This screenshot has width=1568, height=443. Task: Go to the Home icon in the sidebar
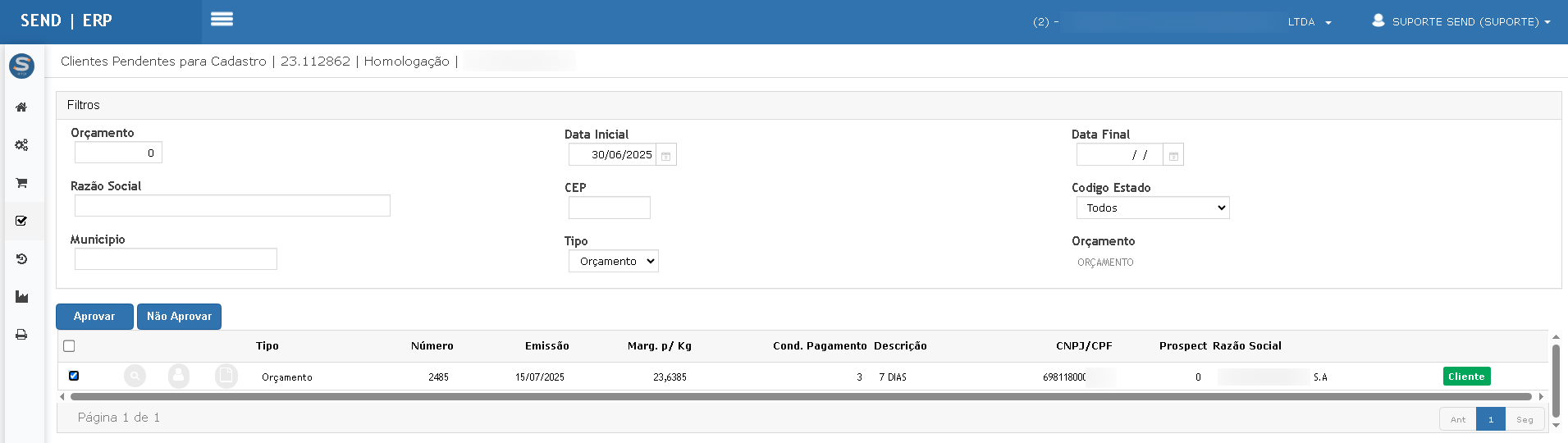coord(21,107)
